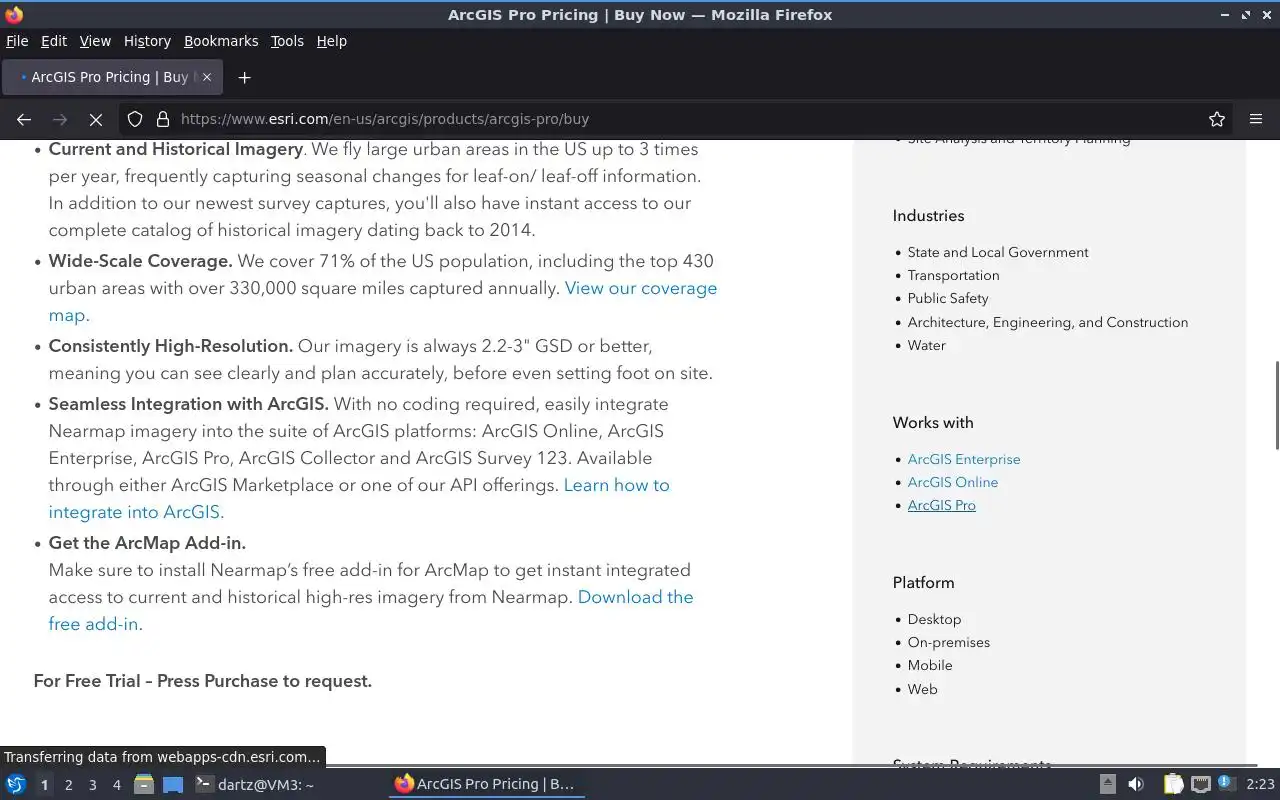
Task: Click the 'On-premises' platform item
Action: point(949,642)
